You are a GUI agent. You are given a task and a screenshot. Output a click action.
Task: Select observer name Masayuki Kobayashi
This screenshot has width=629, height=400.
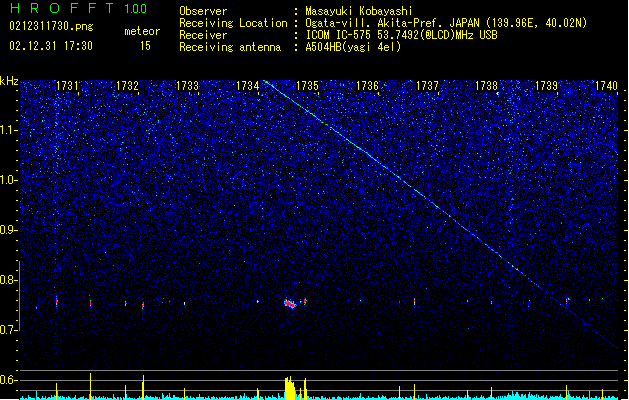[359, 11]
